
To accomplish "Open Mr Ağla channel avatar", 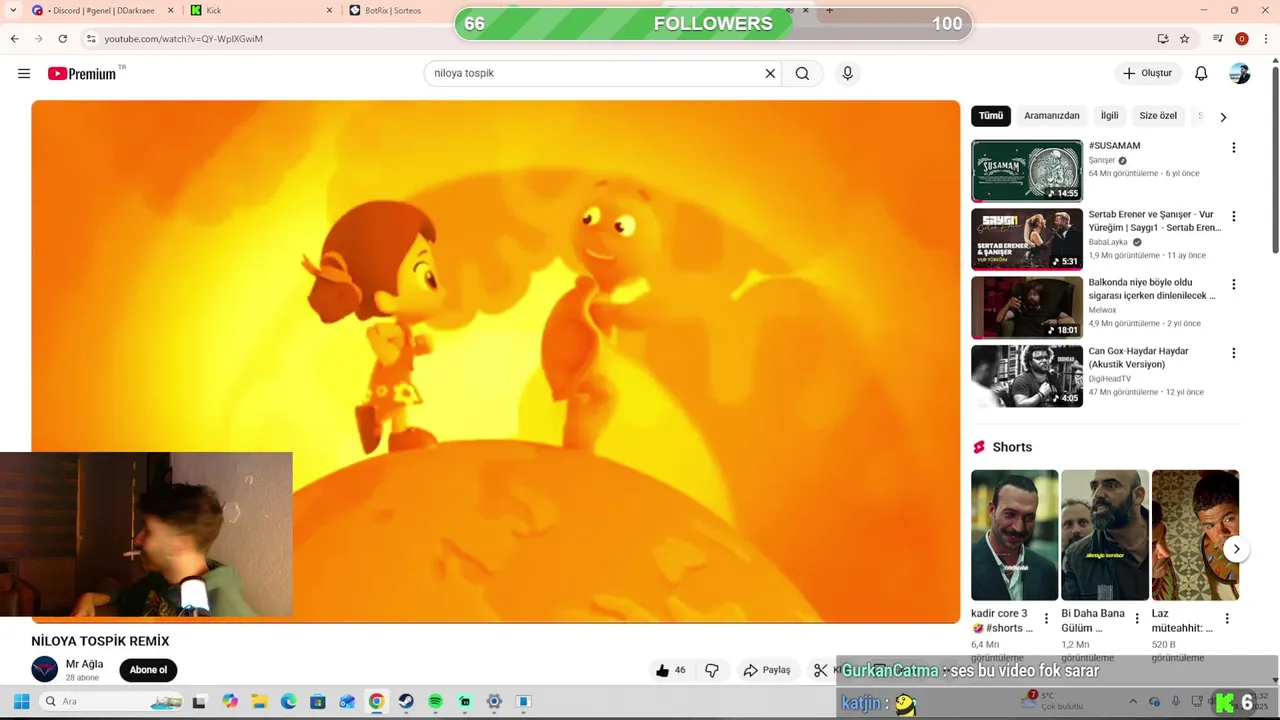I will tap(45, 669).
